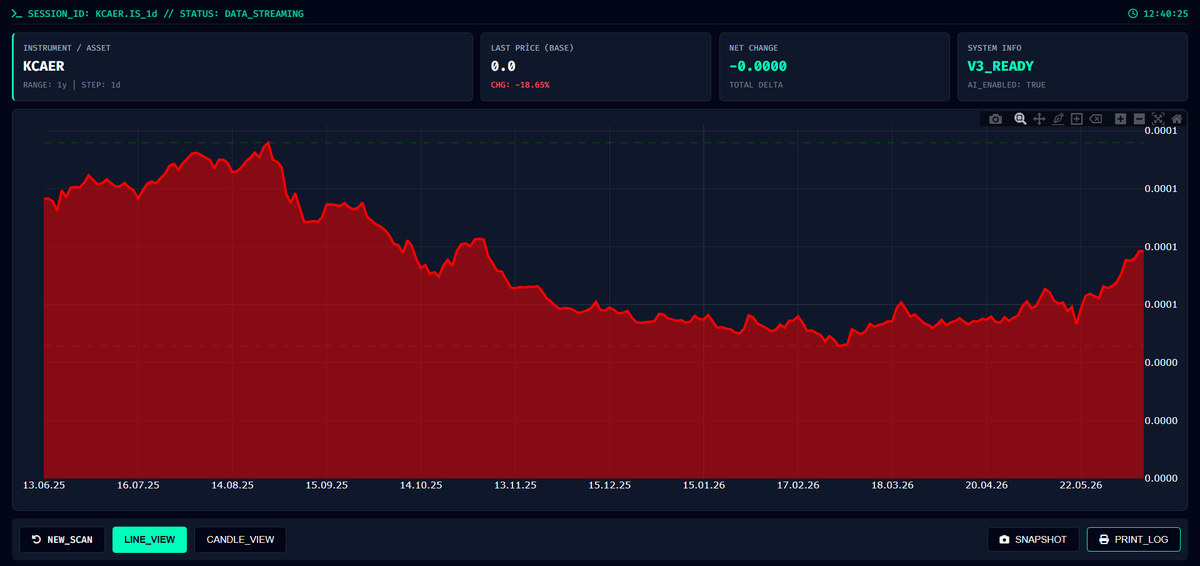Select the Zoom tool in chart modebar
Viewport: 1200px width, 566px height.
[1020, 119]
